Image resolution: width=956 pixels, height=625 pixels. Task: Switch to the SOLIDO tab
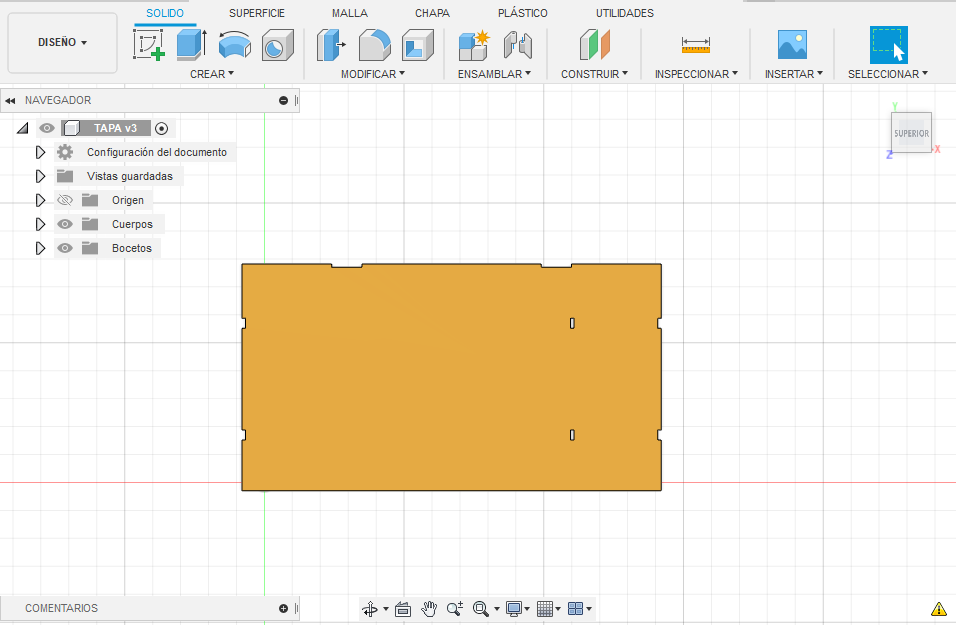coord(165,13)
